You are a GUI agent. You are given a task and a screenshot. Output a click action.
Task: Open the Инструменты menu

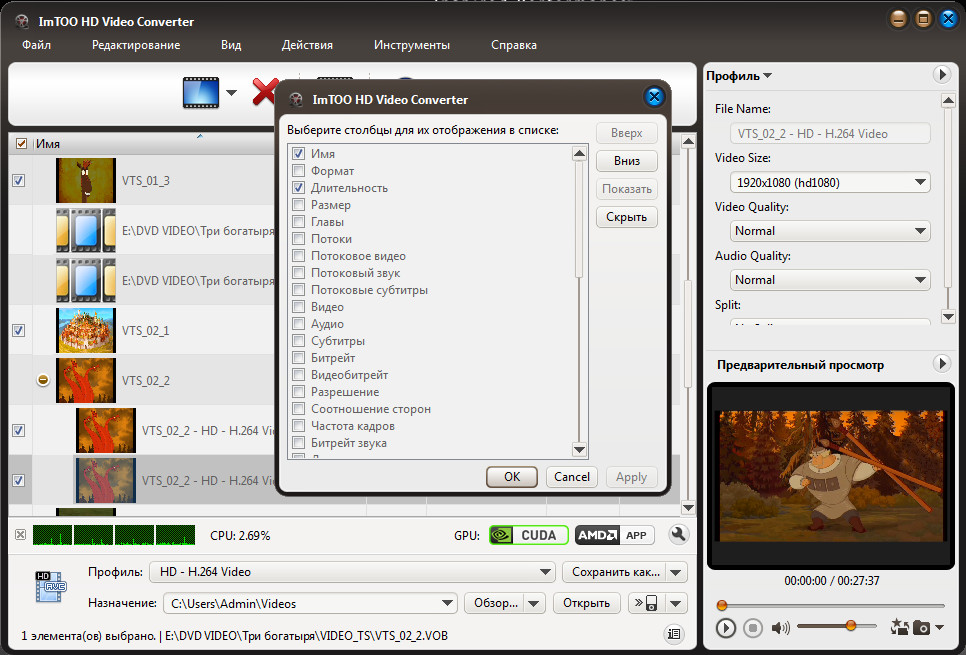(x=411, y=45)
